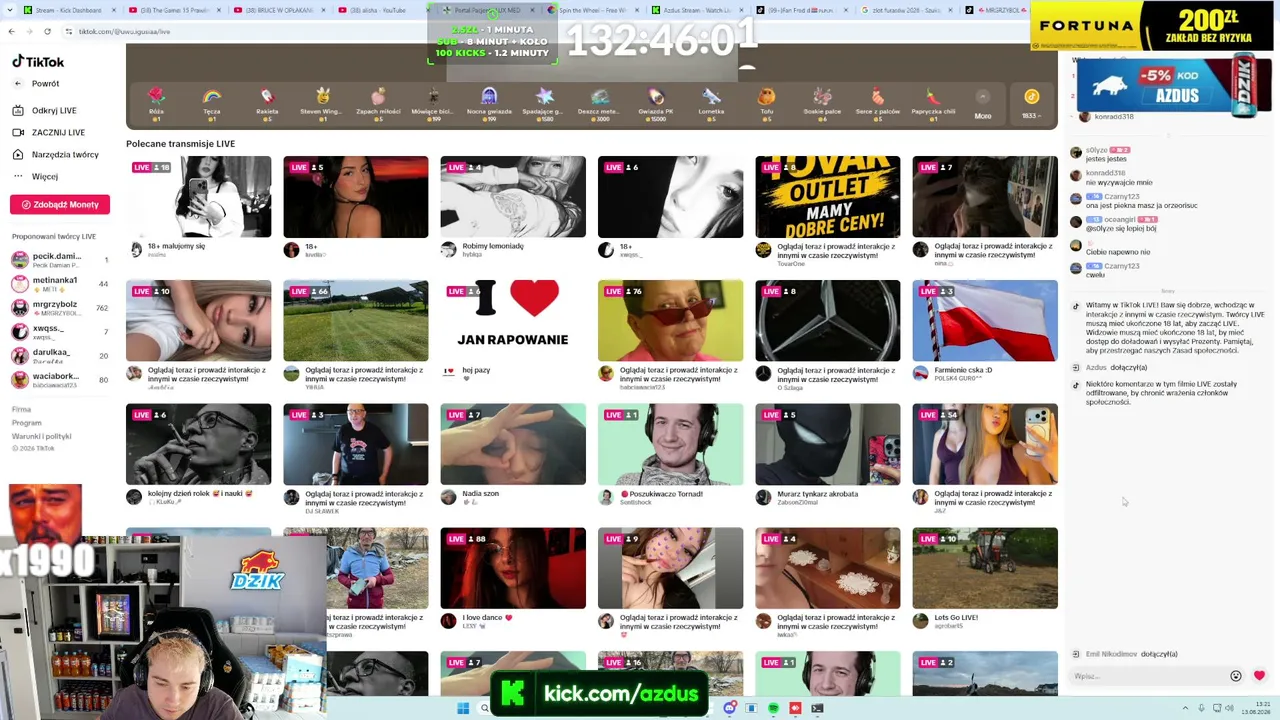1280x720 pixels.
Task: Open 'Poszukiwacze Tornad!' live stream
Action: pos(670,445)
